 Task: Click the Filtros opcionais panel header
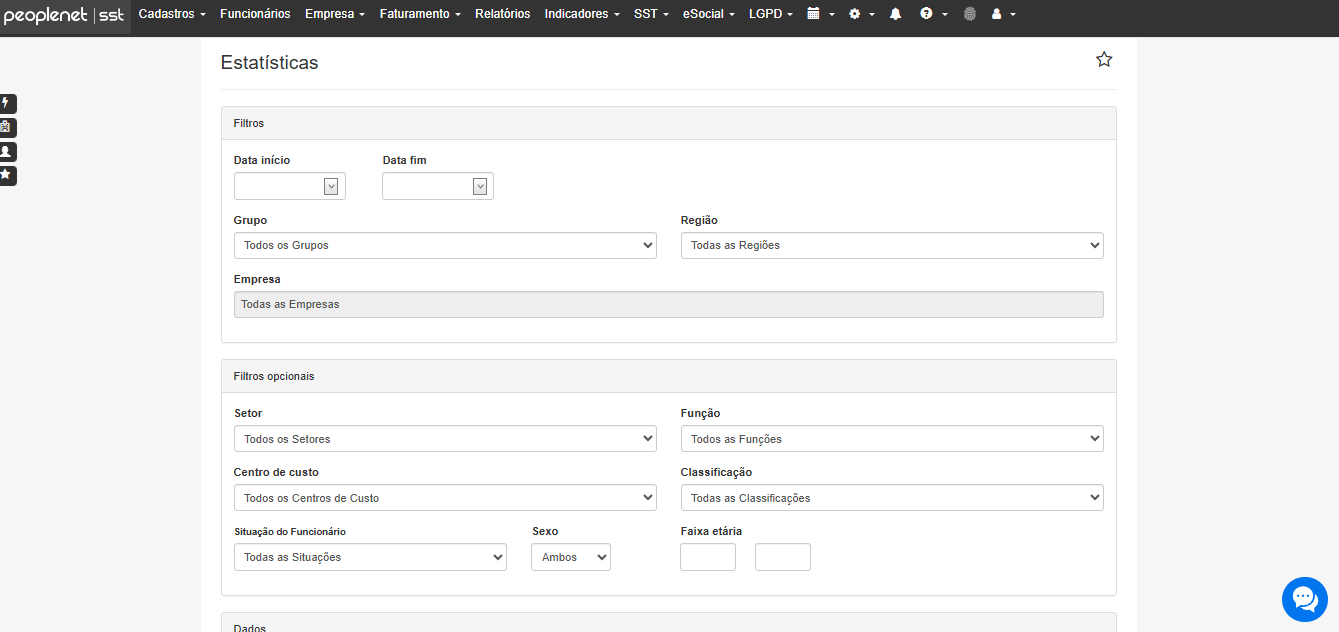pos(669,376)
